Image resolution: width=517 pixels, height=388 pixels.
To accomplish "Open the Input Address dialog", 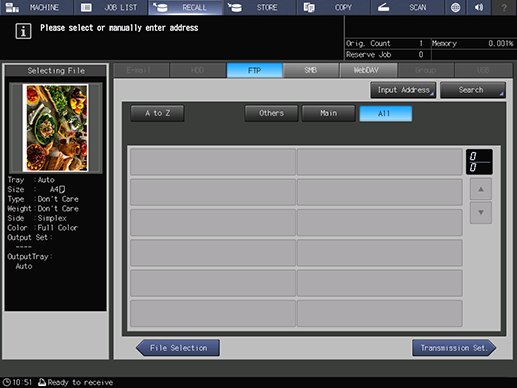I will (403, 90).
